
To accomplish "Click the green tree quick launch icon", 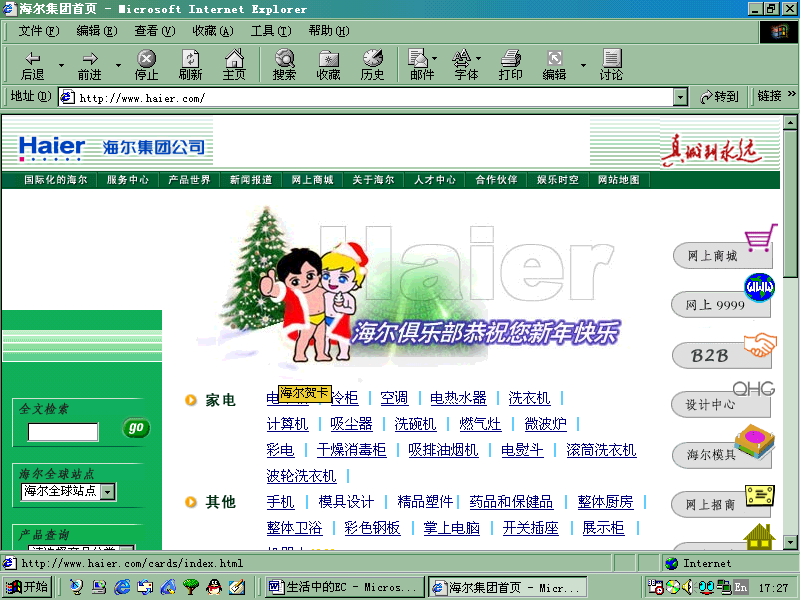I will click(x=191, y=587).
